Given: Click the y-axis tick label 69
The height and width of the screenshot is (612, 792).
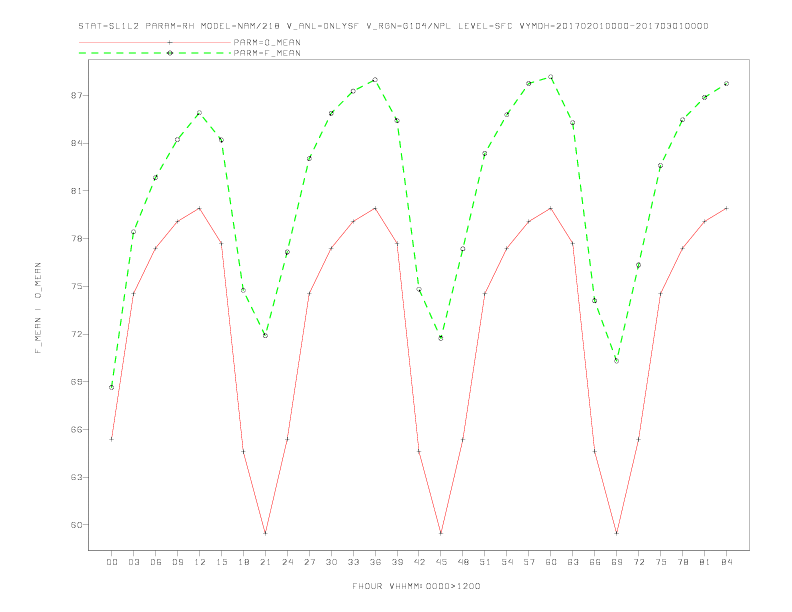Looking at the screenshot, I should (77, 382).
